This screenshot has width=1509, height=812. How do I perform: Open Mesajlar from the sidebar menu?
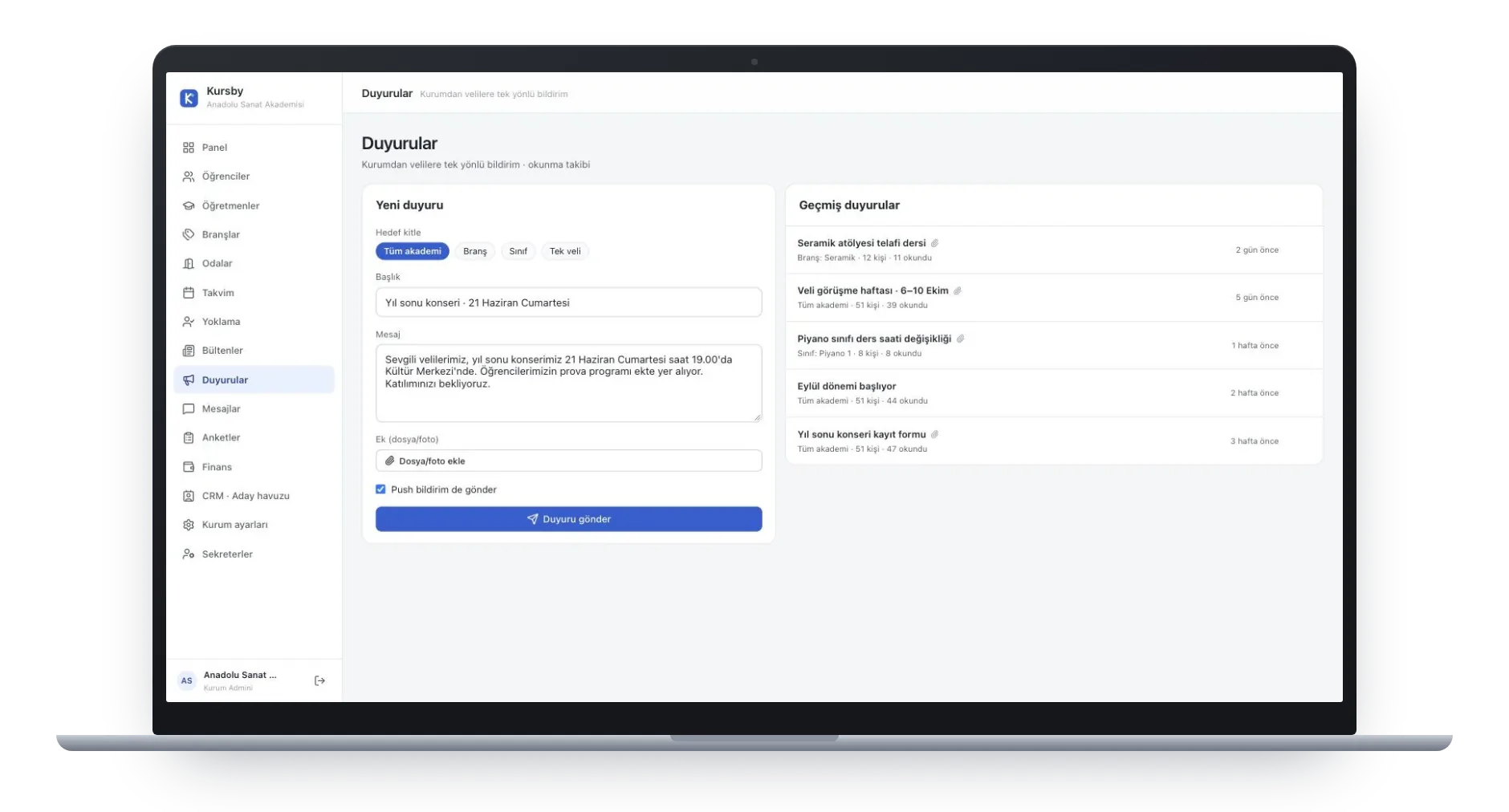pos(254,409)
